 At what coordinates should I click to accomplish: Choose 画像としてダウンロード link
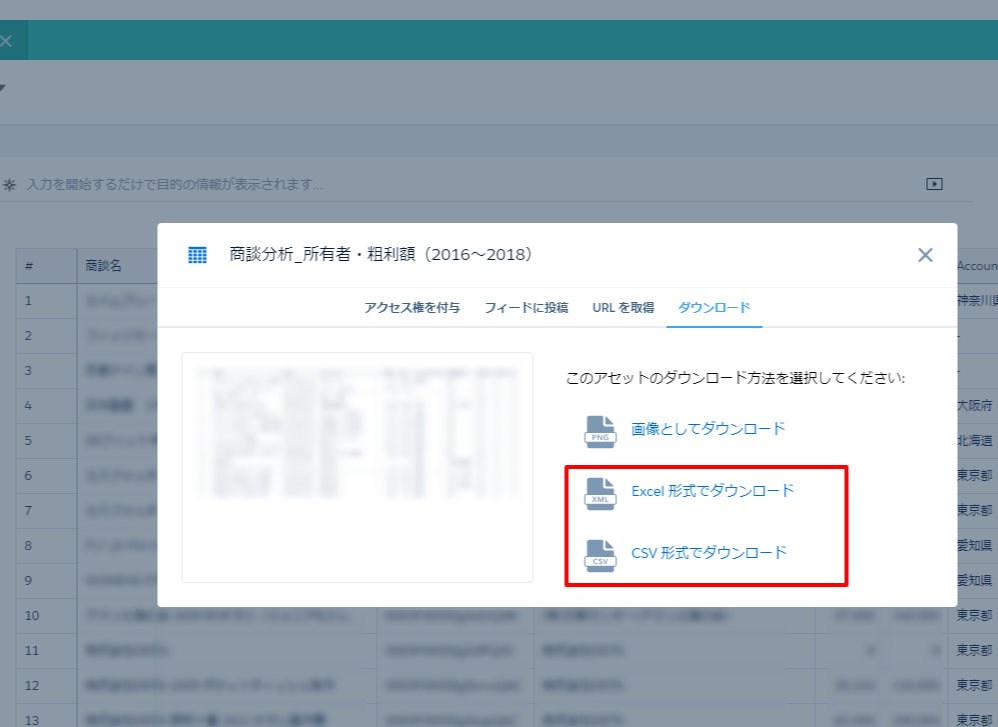click(708, 429)
